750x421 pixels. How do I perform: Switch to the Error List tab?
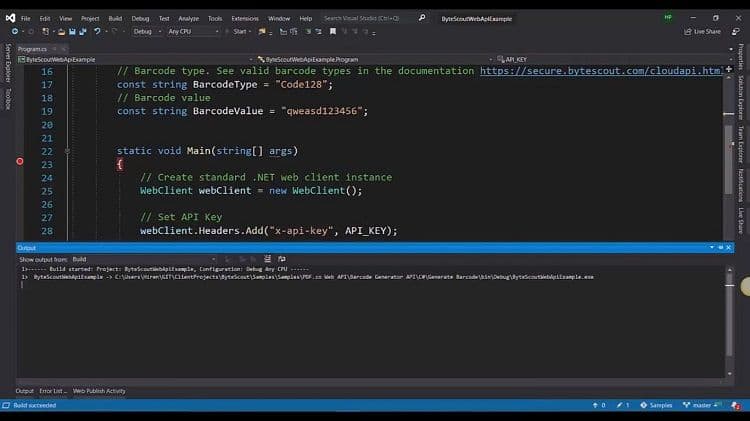53,391
